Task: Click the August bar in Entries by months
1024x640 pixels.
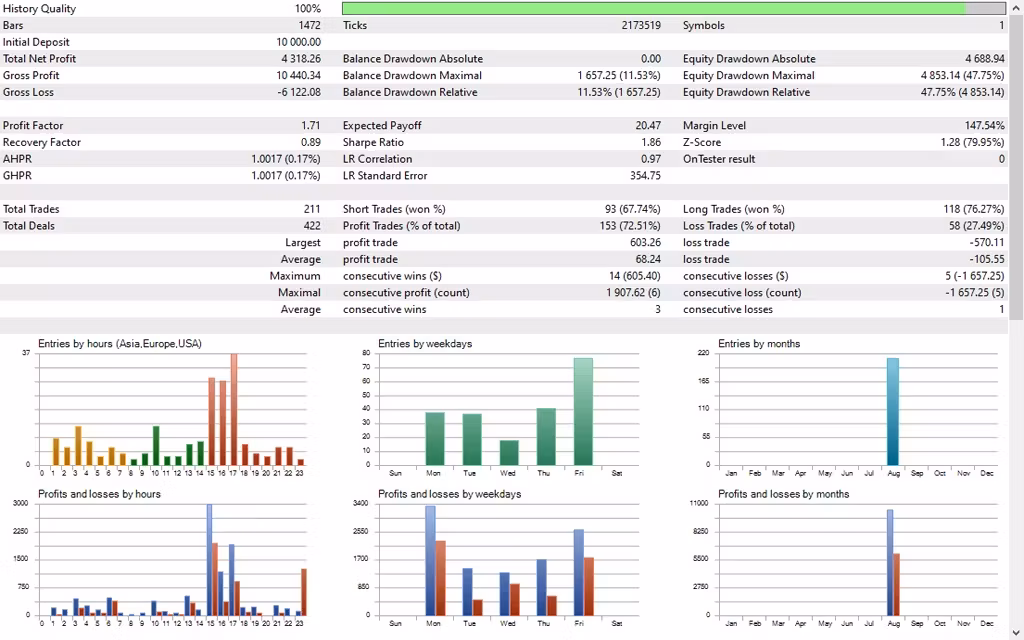Action: (893, 411)
